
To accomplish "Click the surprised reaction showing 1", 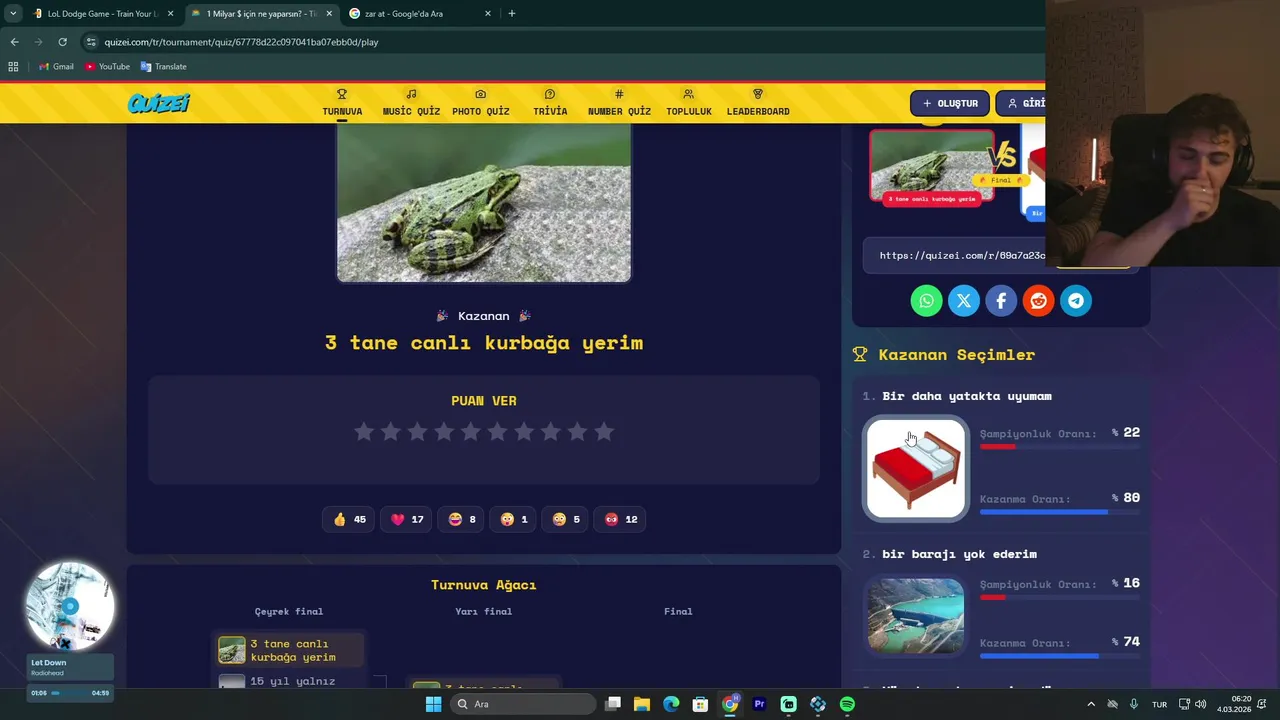I will [514, 519].
